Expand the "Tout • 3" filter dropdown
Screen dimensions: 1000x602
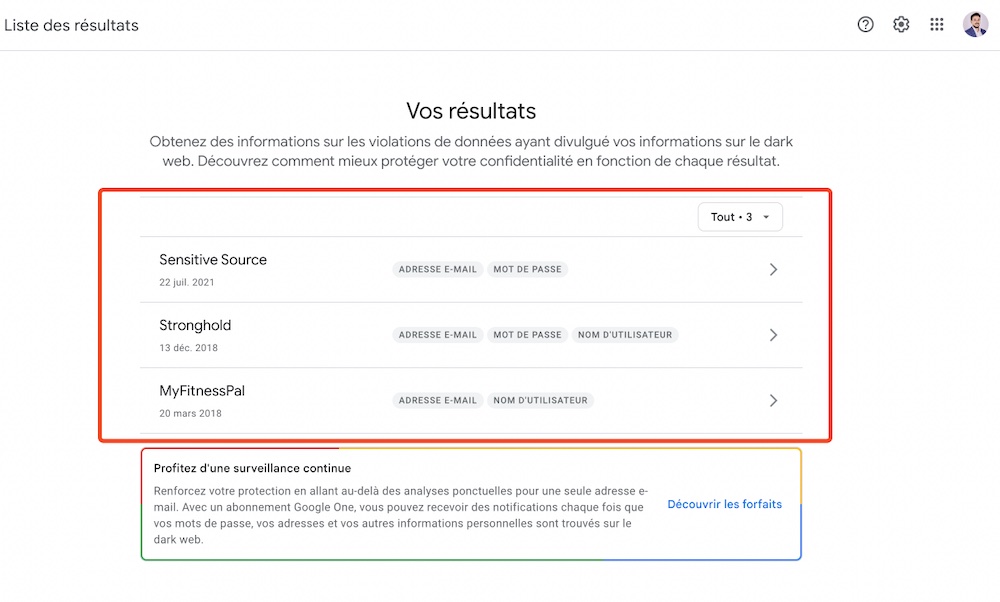click(740, 217)
